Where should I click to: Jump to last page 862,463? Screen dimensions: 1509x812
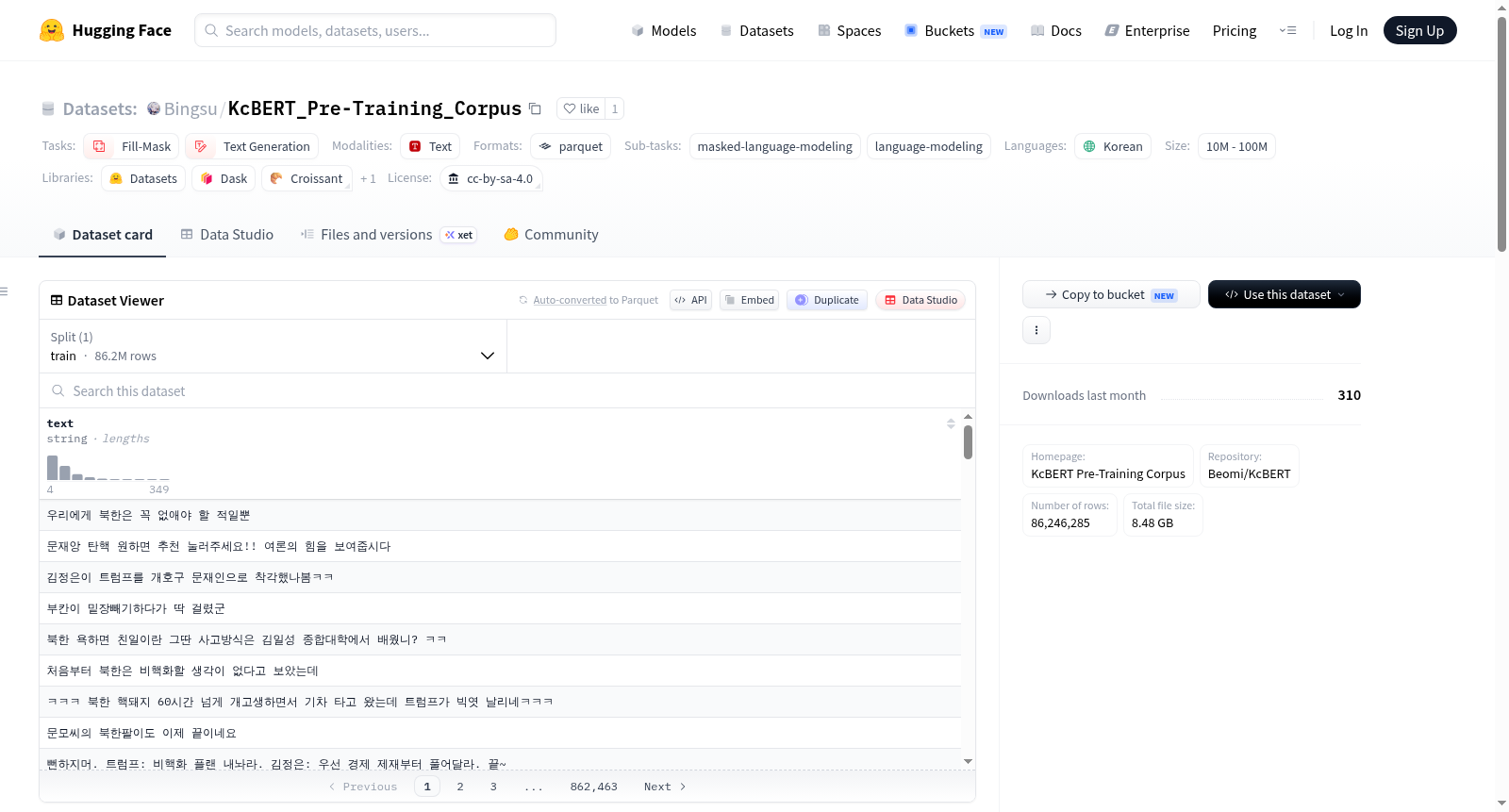pos(593,787)
